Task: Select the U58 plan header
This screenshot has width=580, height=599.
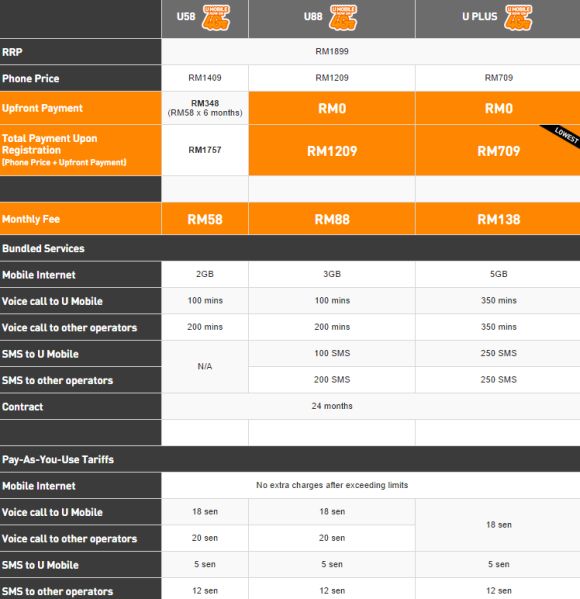Action: click(186, 16)
